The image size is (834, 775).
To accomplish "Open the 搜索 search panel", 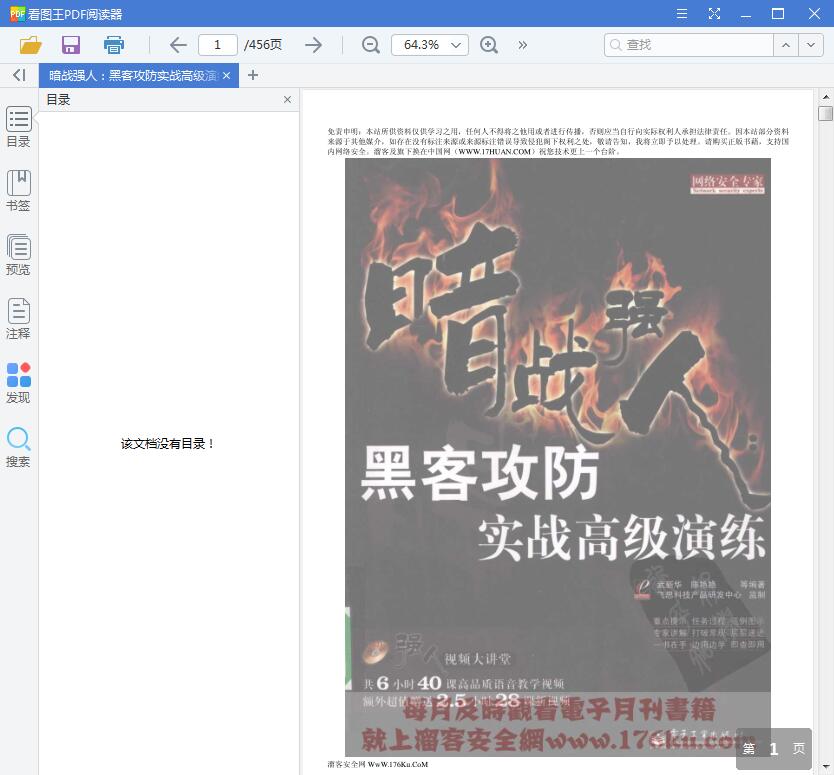I will tap(19, 447).
